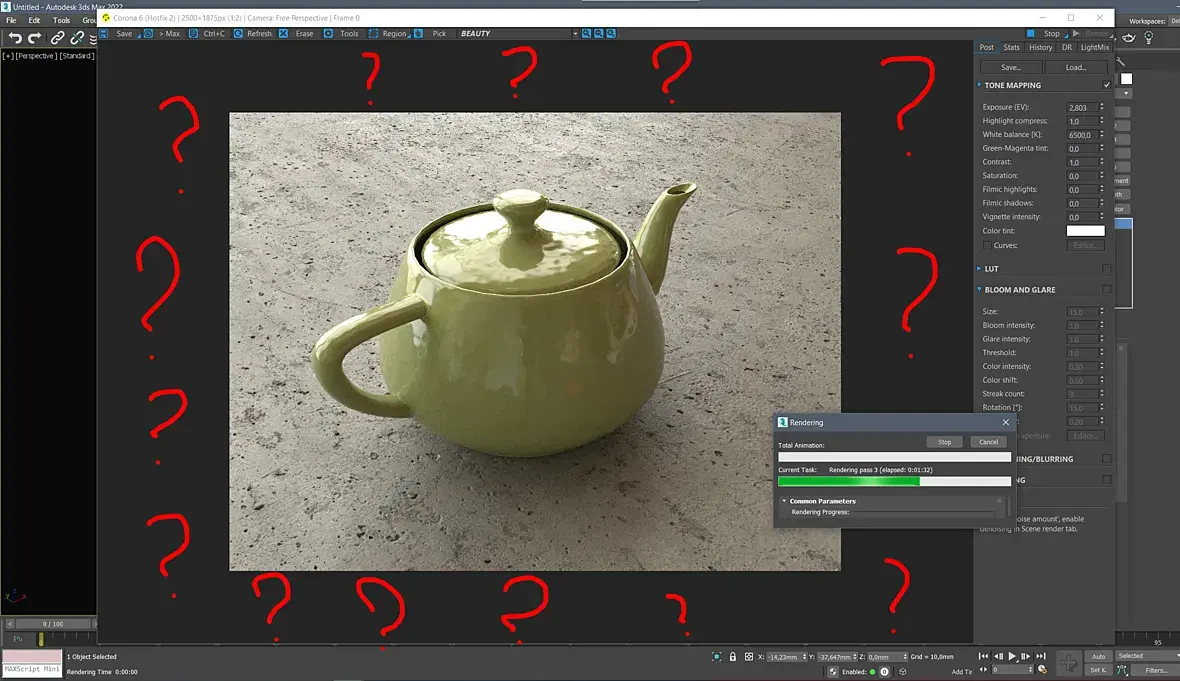Toggle the Set K. key mode button
The height and width of the screenshot is (681, 1180).
[1099, 670]
